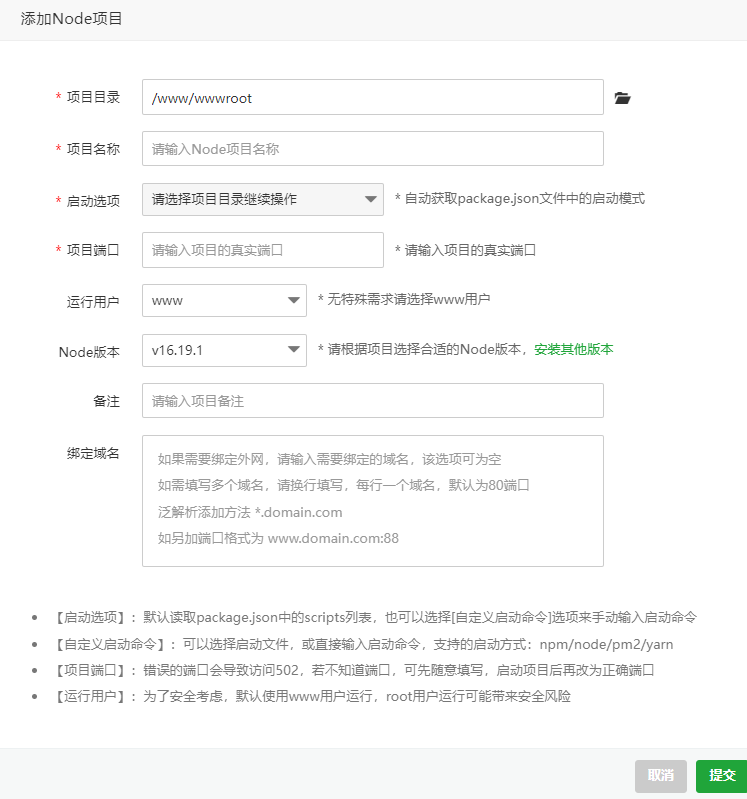
Task: Click the bind domain textarea
Action: [x=372, y=500]
